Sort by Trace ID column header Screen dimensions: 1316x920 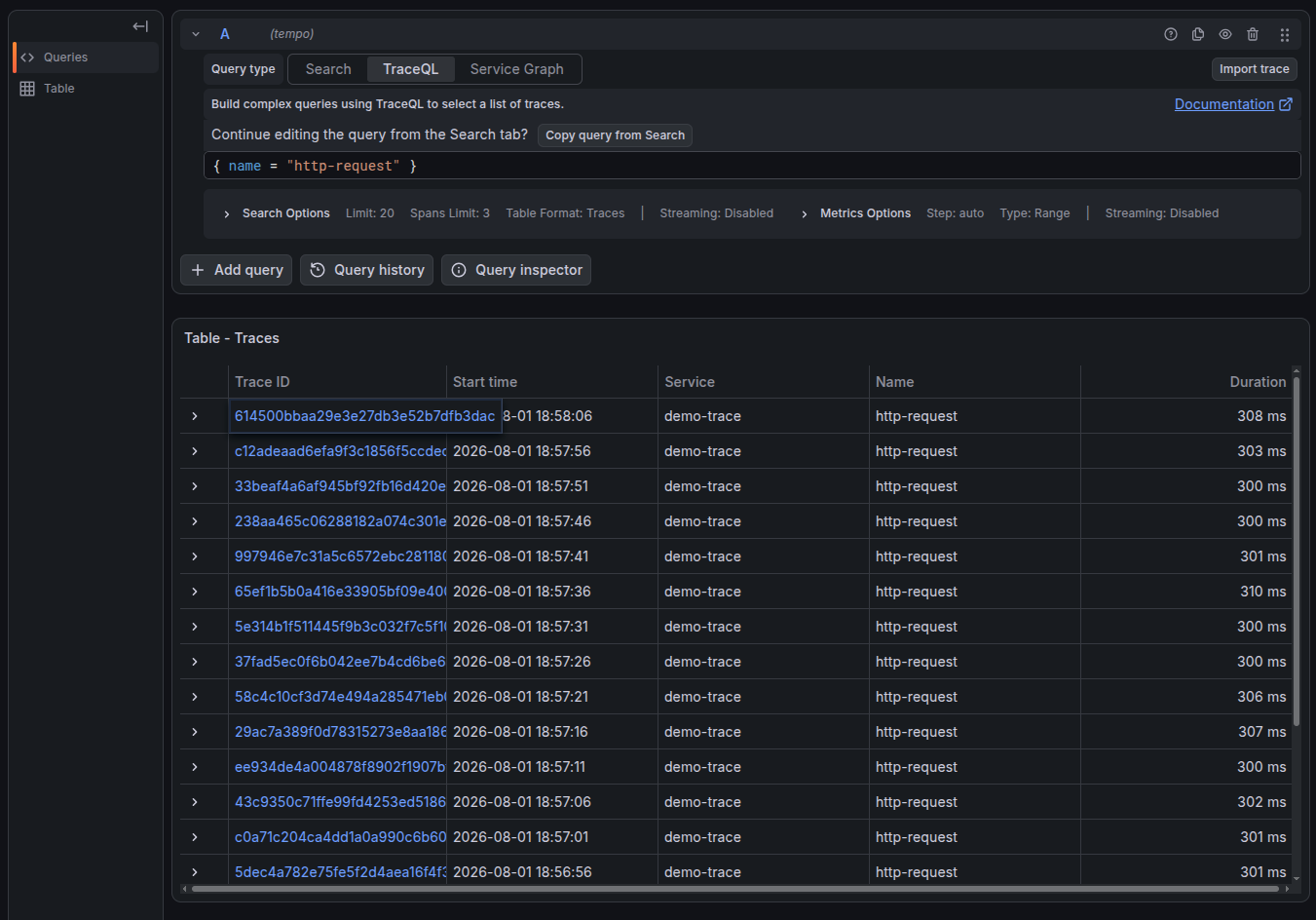pyautogui.click(x=262, y=382)
